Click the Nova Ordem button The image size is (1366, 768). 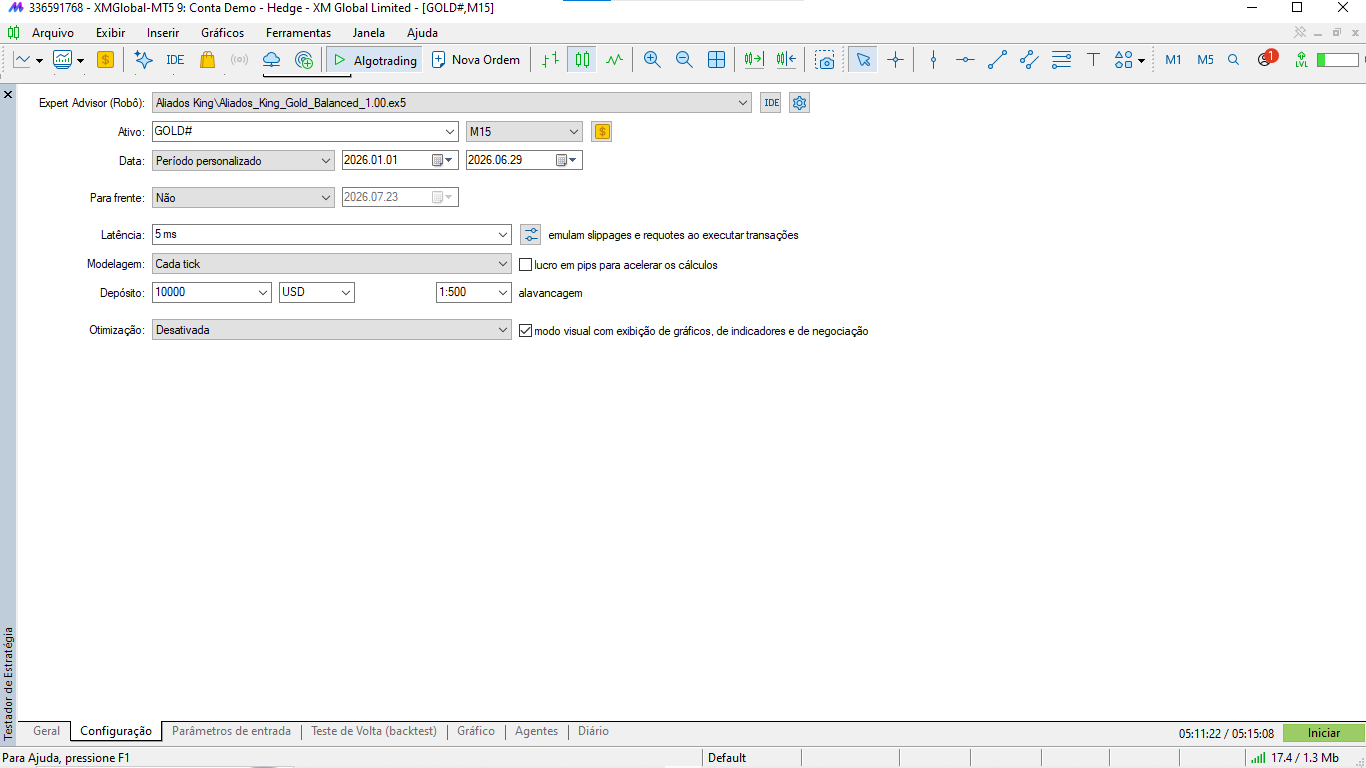[x=476, y=60]
